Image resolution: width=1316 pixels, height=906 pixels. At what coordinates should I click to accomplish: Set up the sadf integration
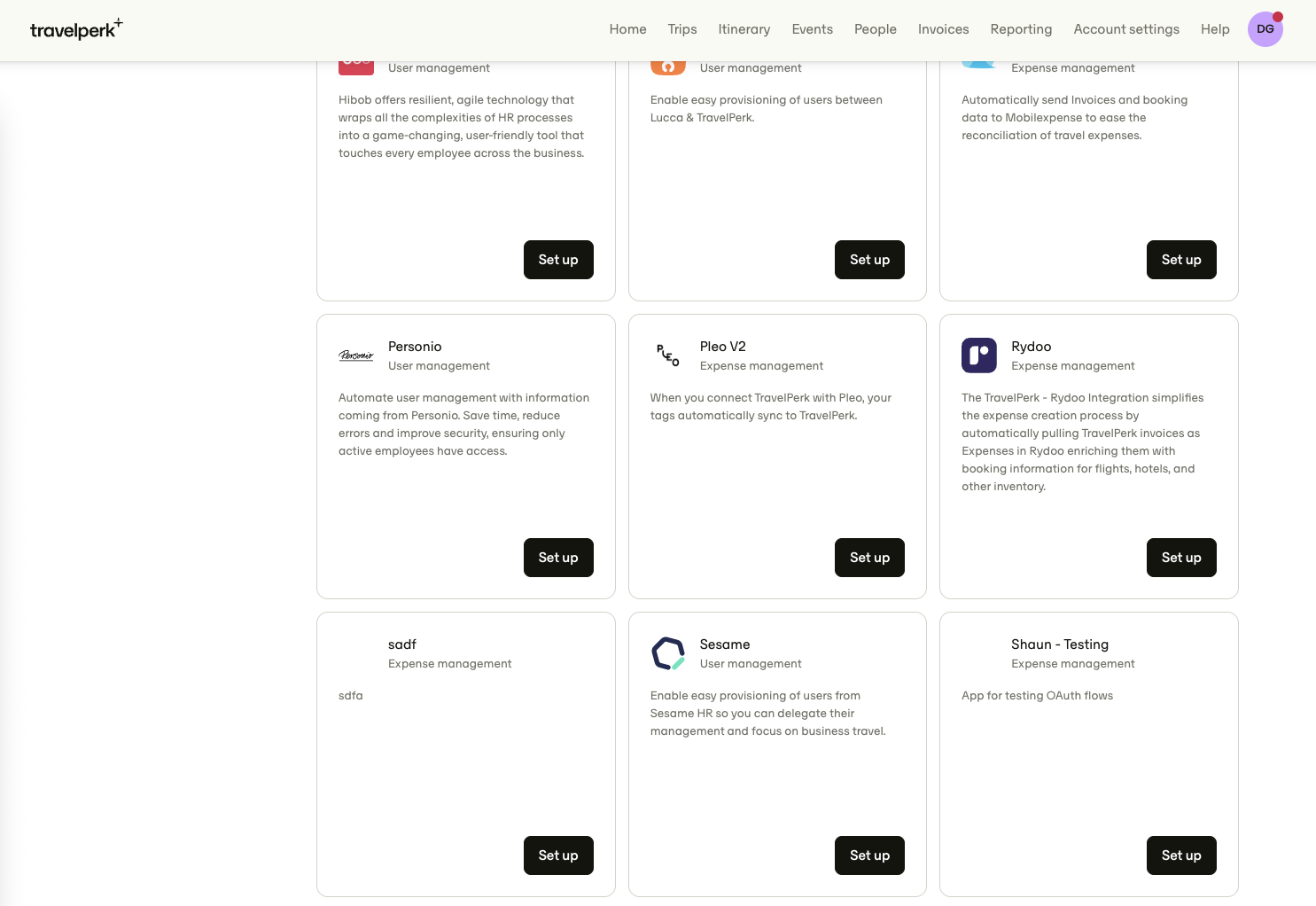coord(558,855)
